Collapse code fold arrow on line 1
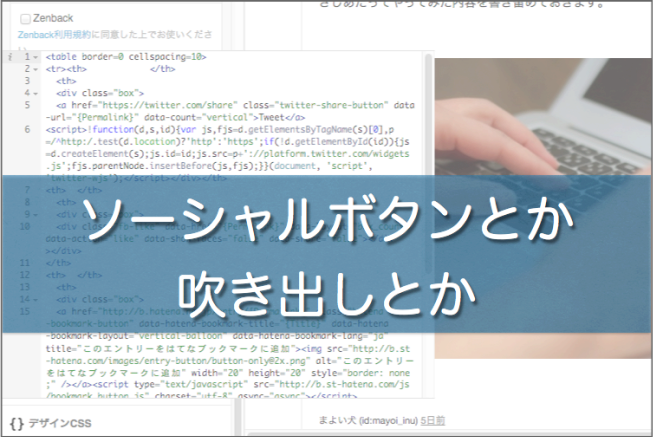This screenshot has width=653, height=437. pos(36,57)
